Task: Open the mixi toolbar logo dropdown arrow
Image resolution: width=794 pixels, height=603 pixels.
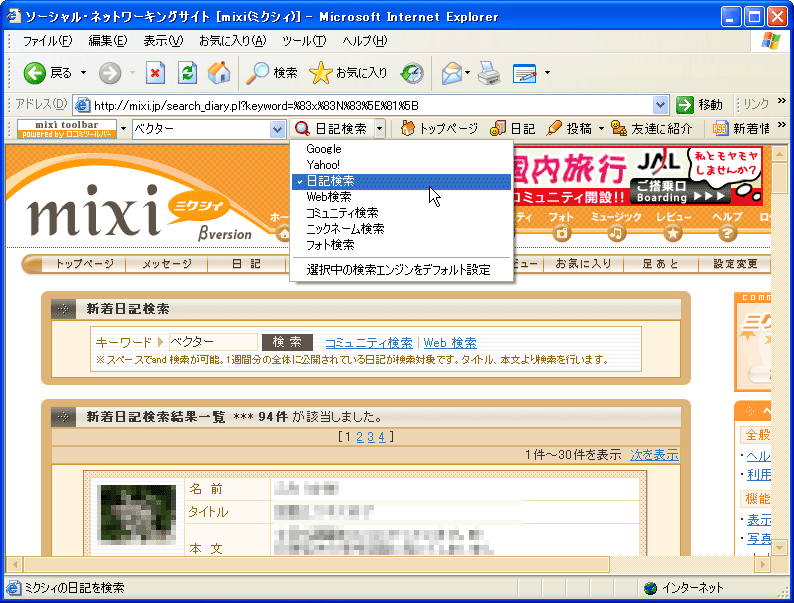Action: pyautogui.click(x=123, y=129)
